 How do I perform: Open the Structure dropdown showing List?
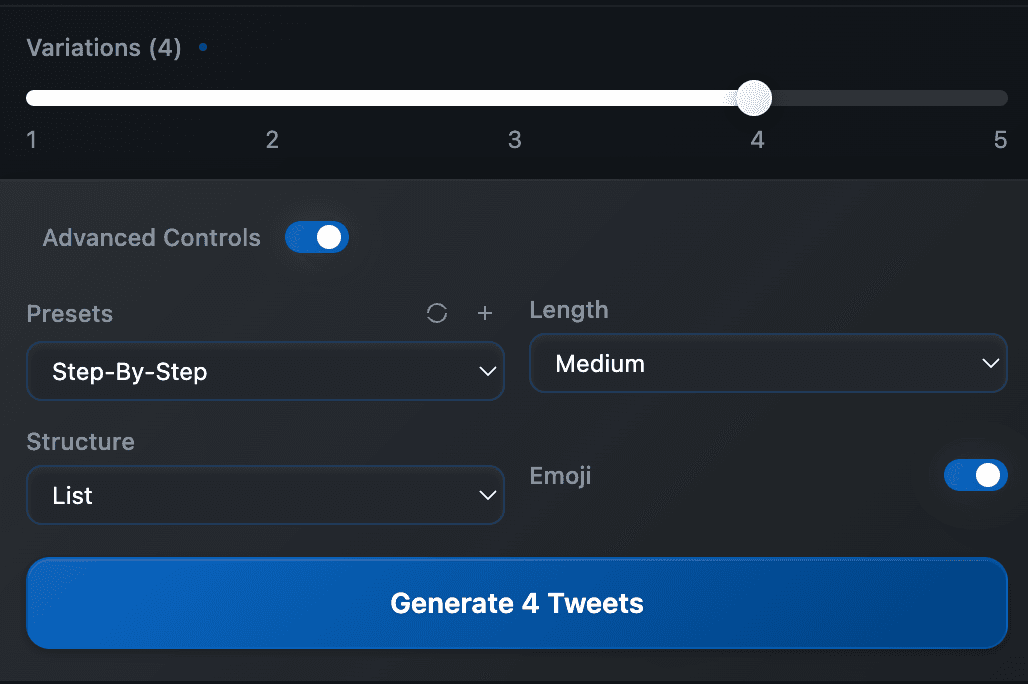(x=265, y=495)
